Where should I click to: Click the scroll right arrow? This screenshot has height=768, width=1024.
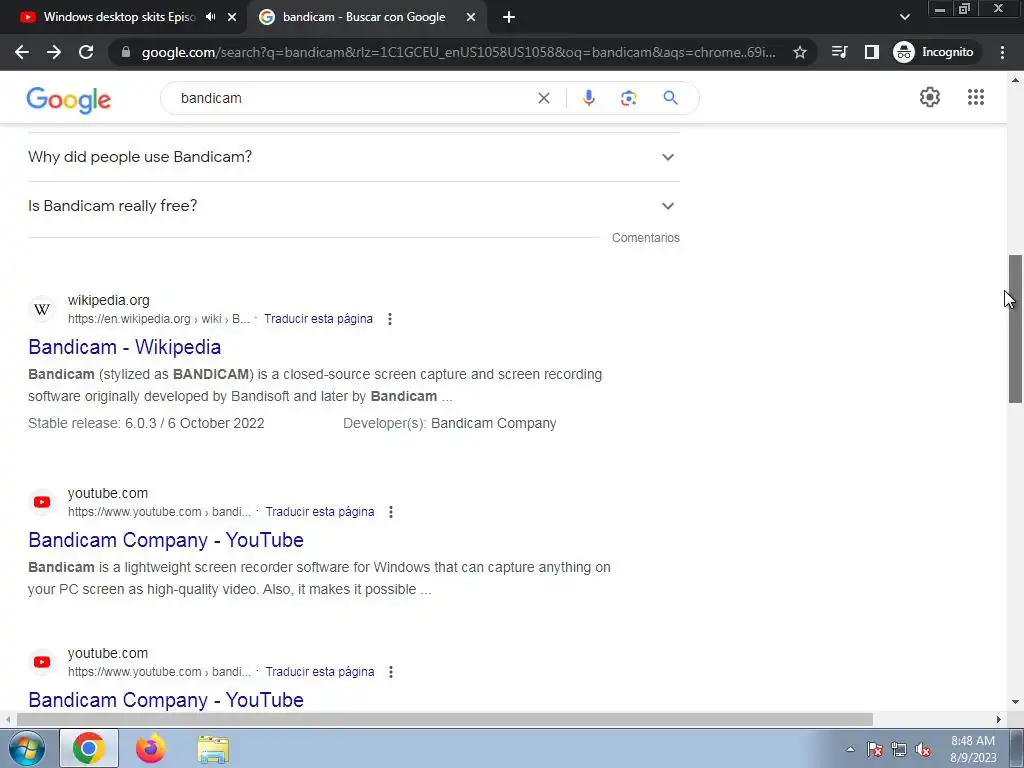click(x=999, y=720)
